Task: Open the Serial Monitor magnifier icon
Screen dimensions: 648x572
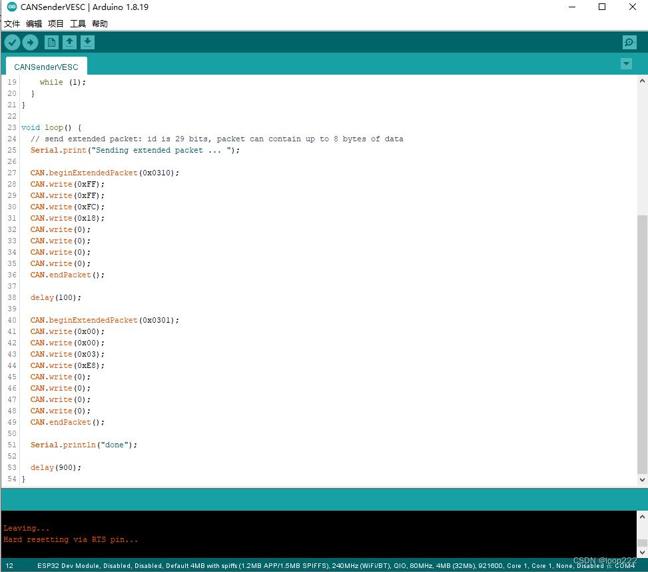Action: [629, 42]
